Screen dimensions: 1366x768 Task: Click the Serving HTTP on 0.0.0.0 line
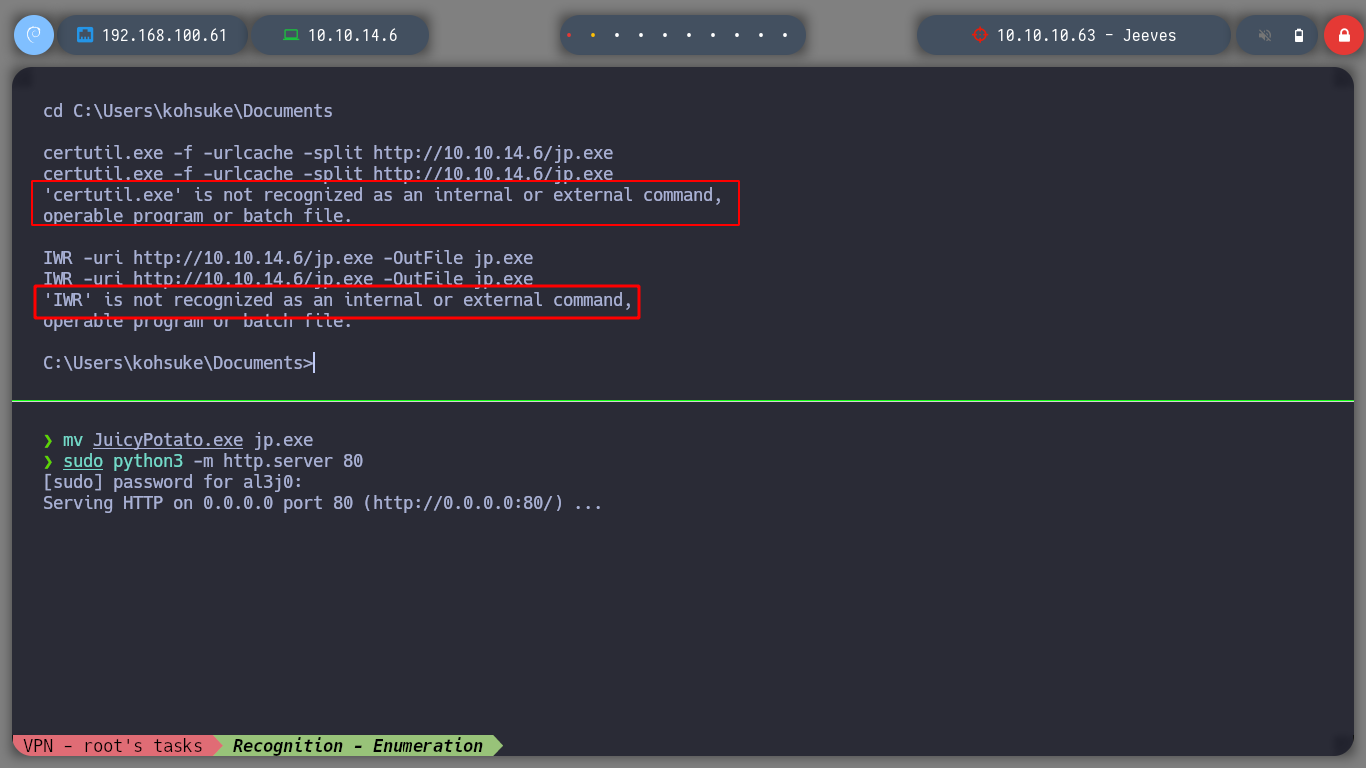coord(323,503)
